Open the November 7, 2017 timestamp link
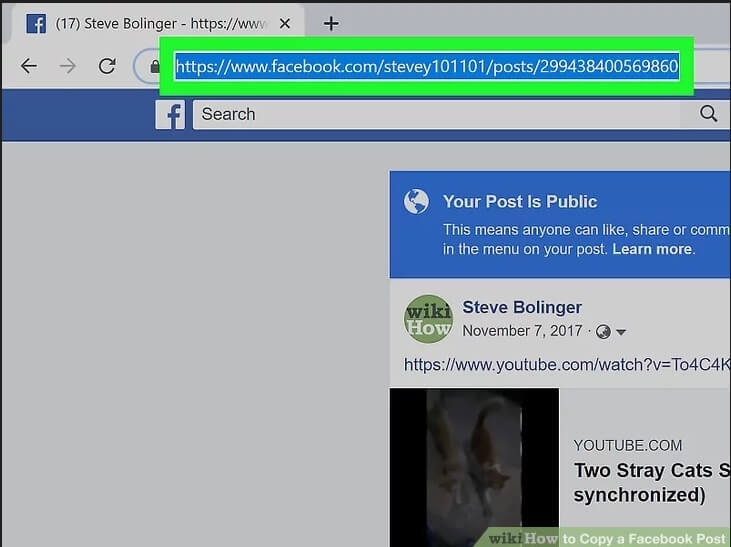Viewport: 731px width, 547px height. coord(522,331)
